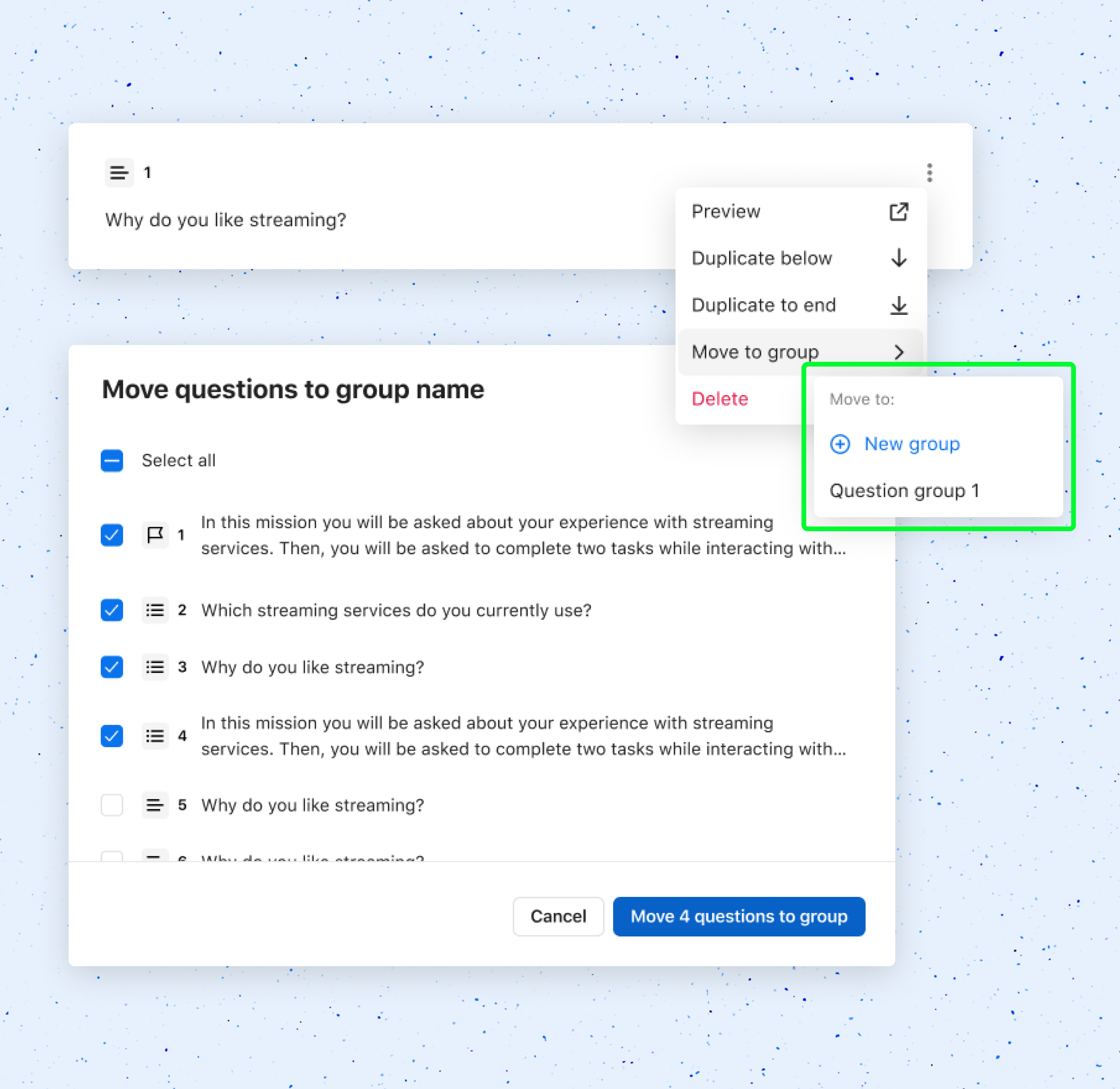
Task: Click the 'Move questions to group name' heading
Action: click(293, 389)
